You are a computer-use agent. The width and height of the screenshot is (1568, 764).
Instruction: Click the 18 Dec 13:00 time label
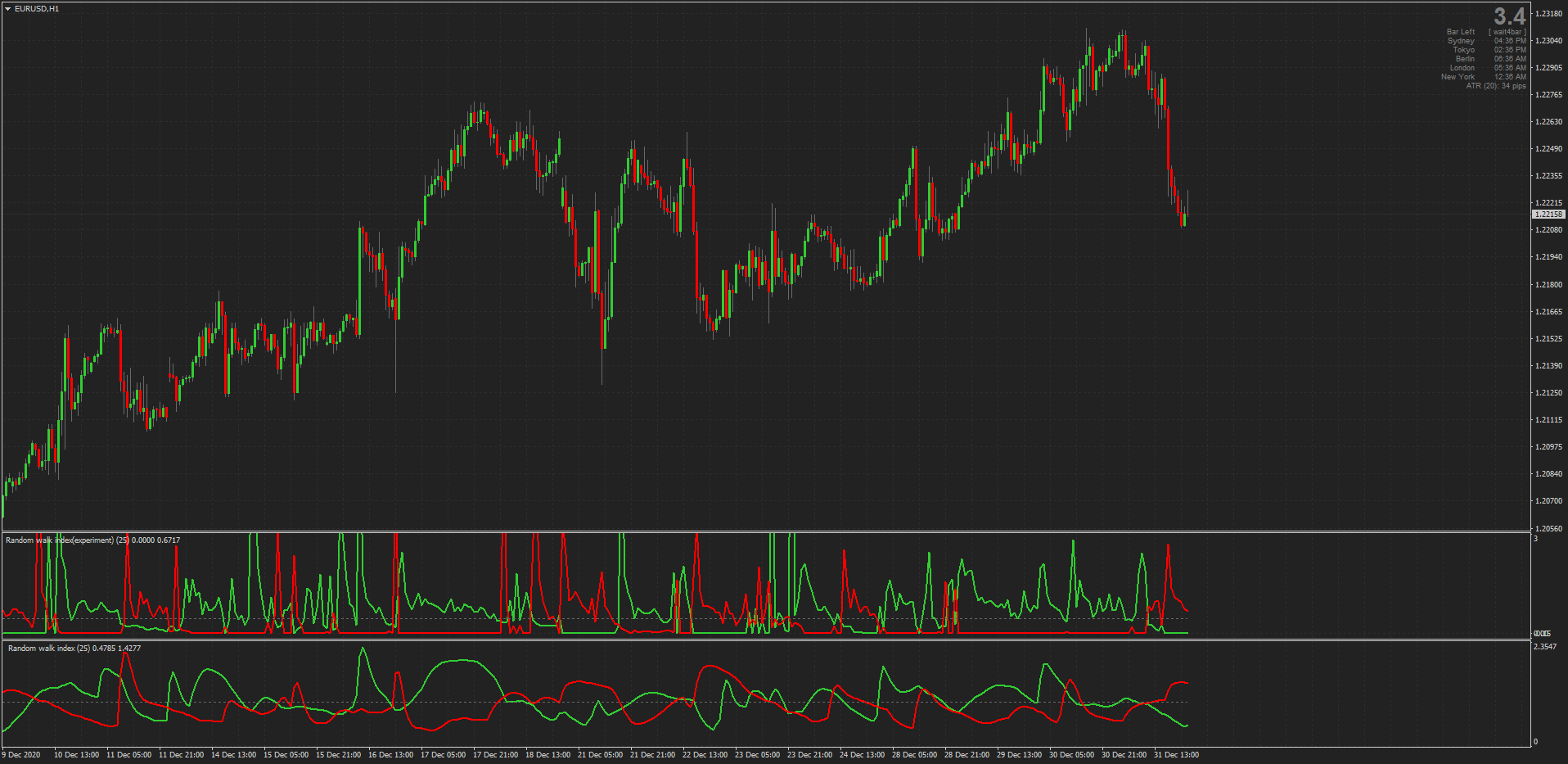pyautogui.click(x=548, y=755)
